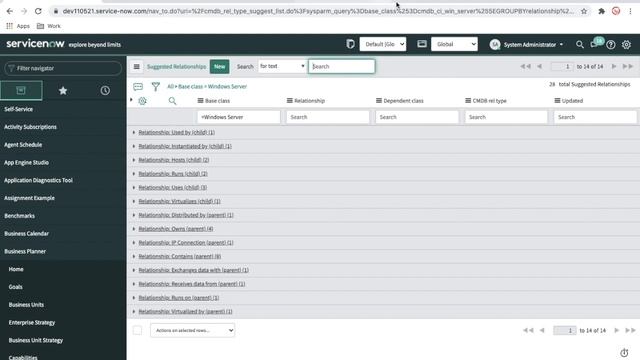Expand all groups arrow beside gear
640x360 pixels.
131,100
